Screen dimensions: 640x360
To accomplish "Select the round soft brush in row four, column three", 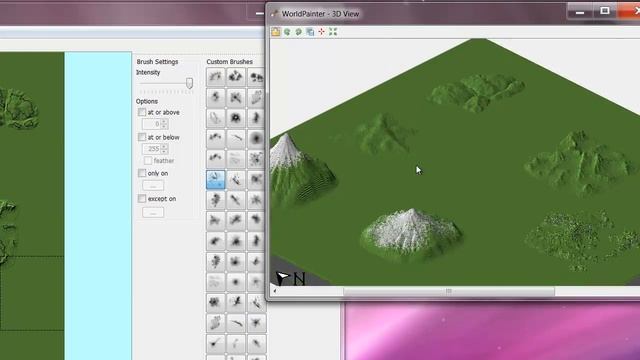I will point(256,138).
